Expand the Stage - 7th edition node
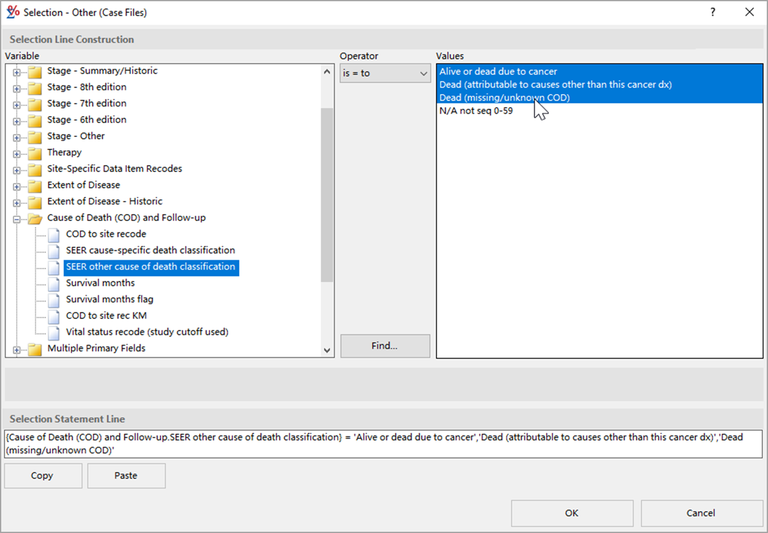Viewport: 768px width, 533px height. [17, 104]
